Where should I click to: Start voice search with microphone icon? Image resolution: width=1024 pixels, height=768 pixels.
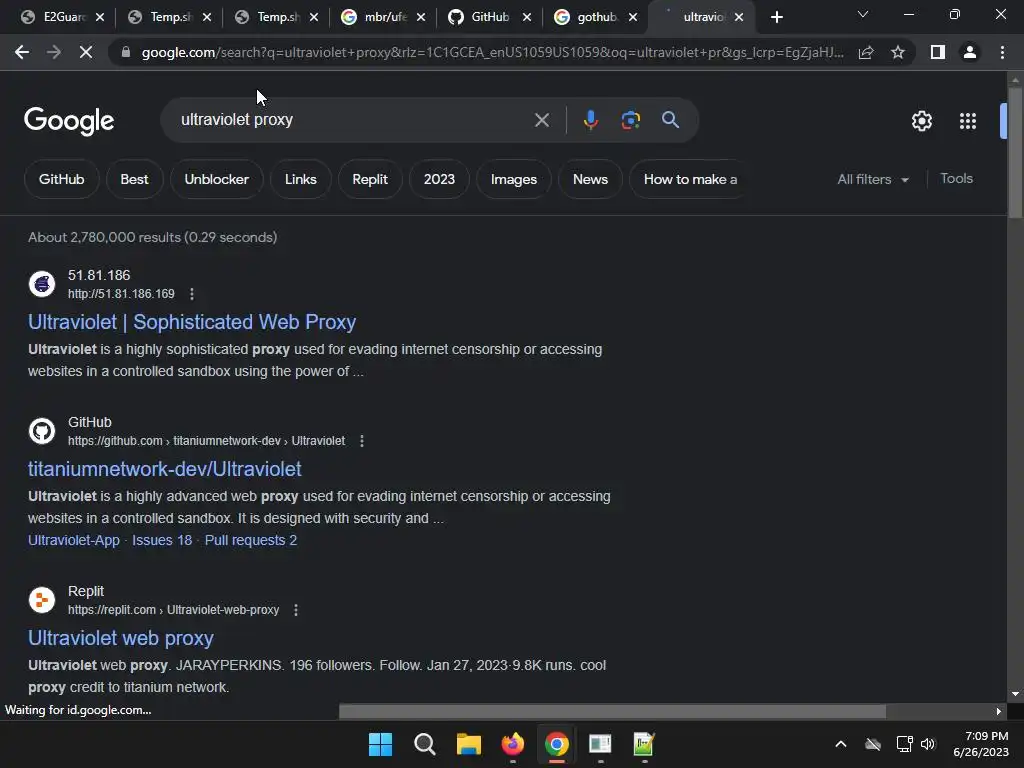click(x=590, y=120)
